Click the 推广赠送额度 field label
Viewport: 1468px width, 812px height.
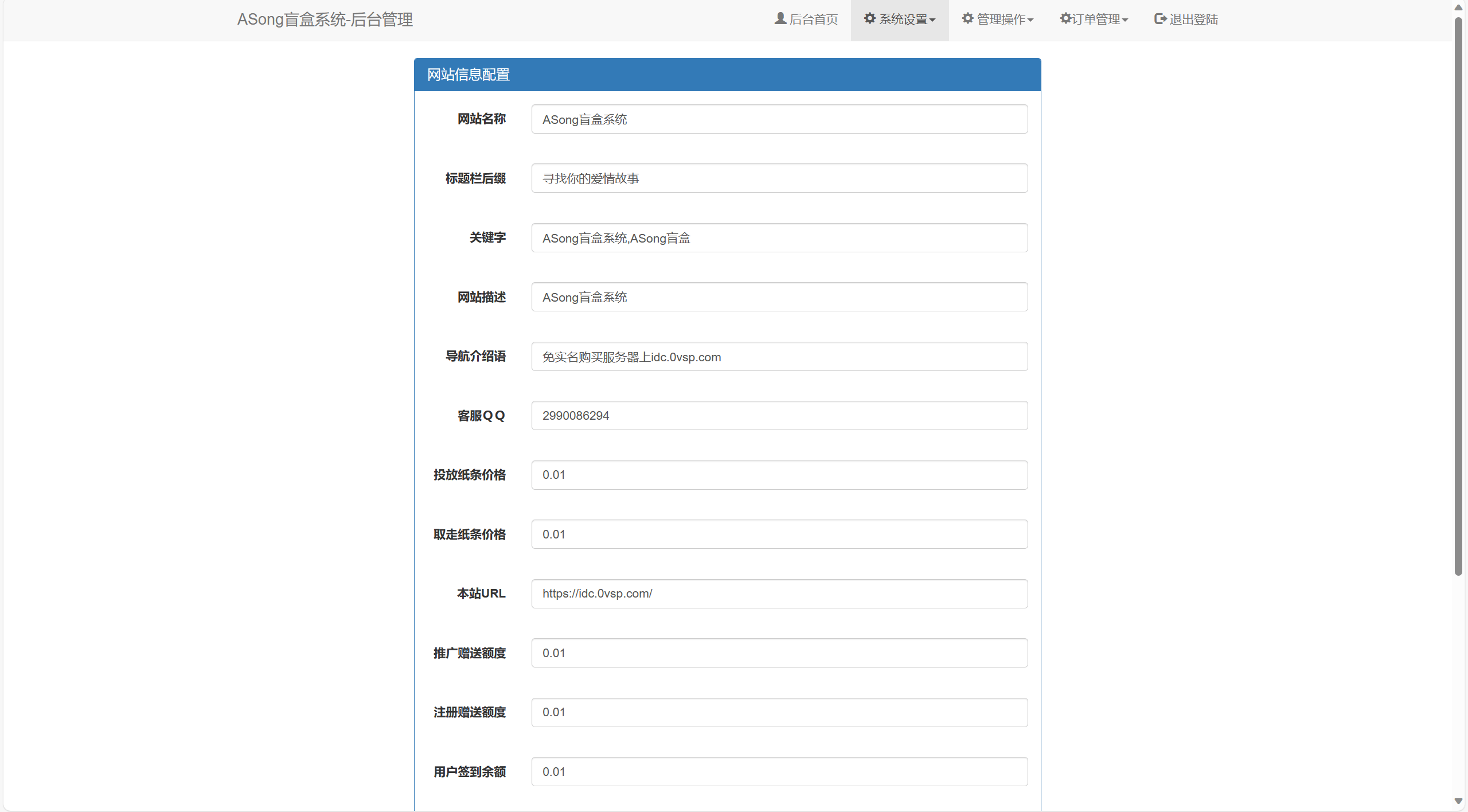tap(470, 653)
